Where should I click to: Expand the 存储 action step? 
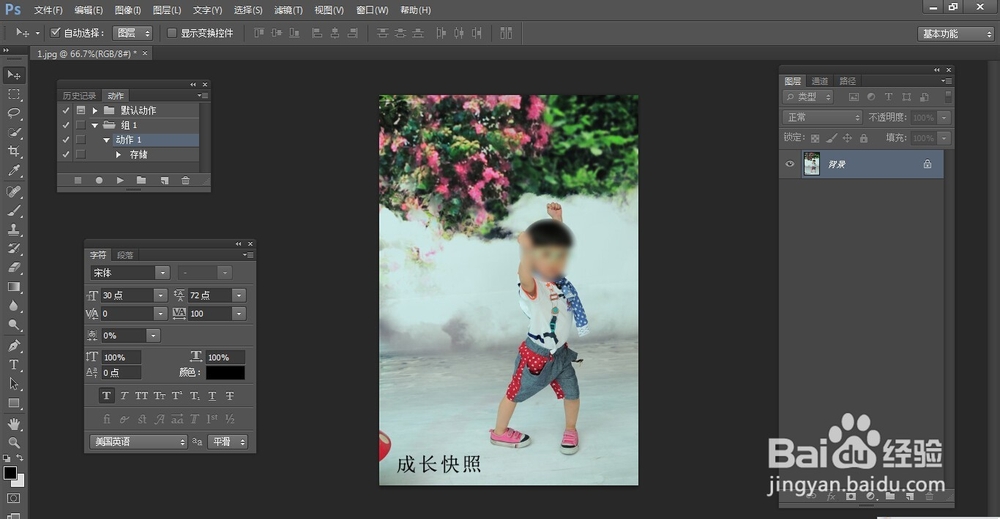click(118, 154)
